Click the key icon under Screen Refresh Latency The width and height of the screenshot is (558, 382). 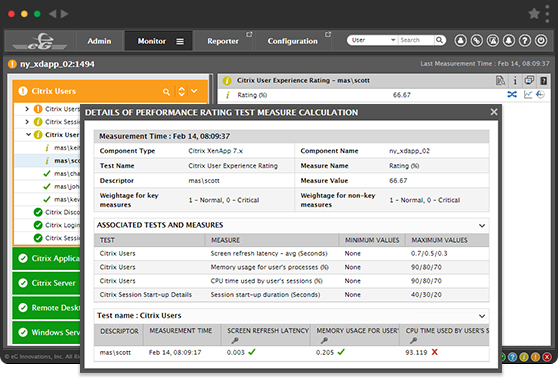pos(235,340)
